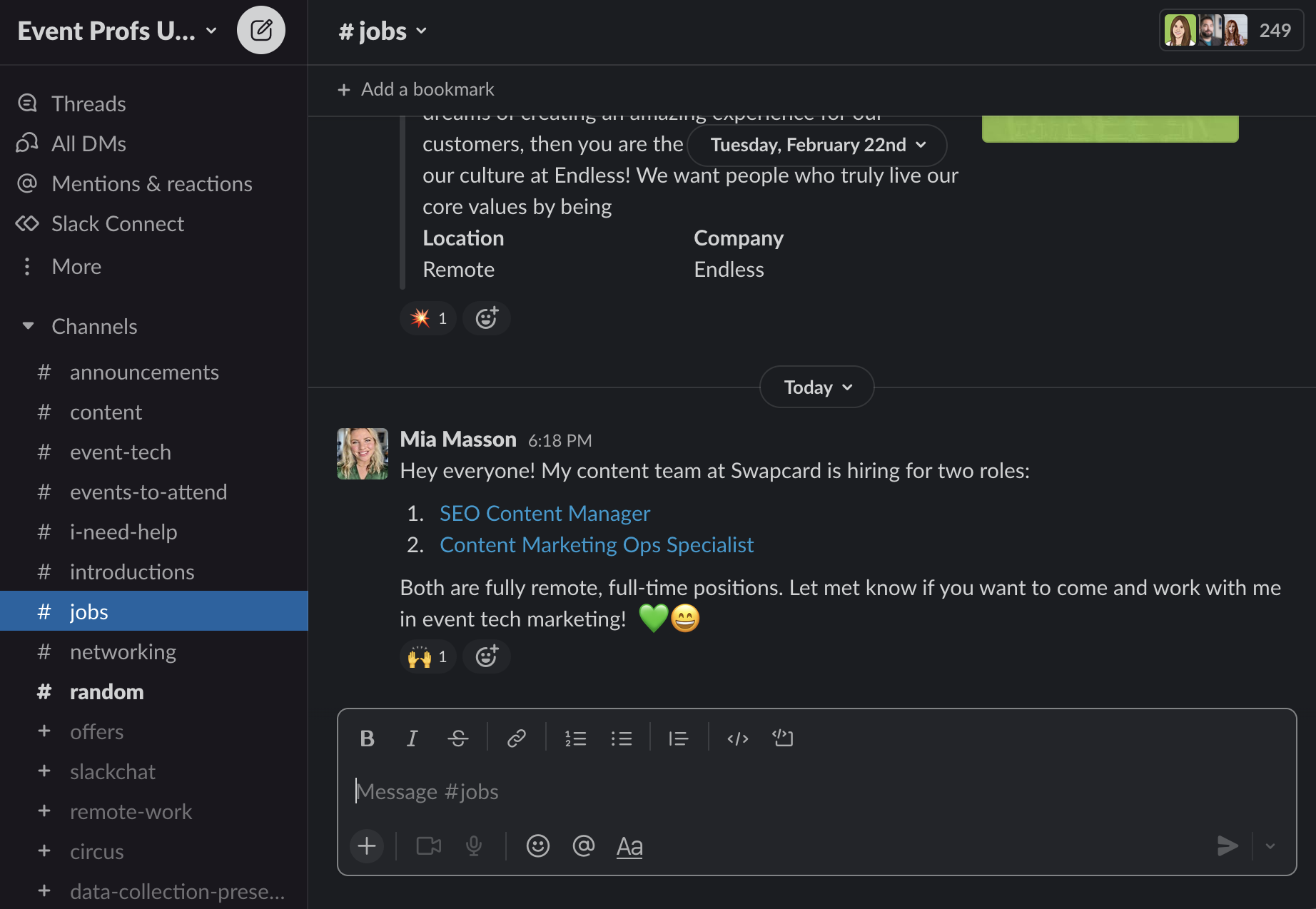Expand the #jobs channel title menu
Viewport: 1316px width, 909px height.
point(383,31)
